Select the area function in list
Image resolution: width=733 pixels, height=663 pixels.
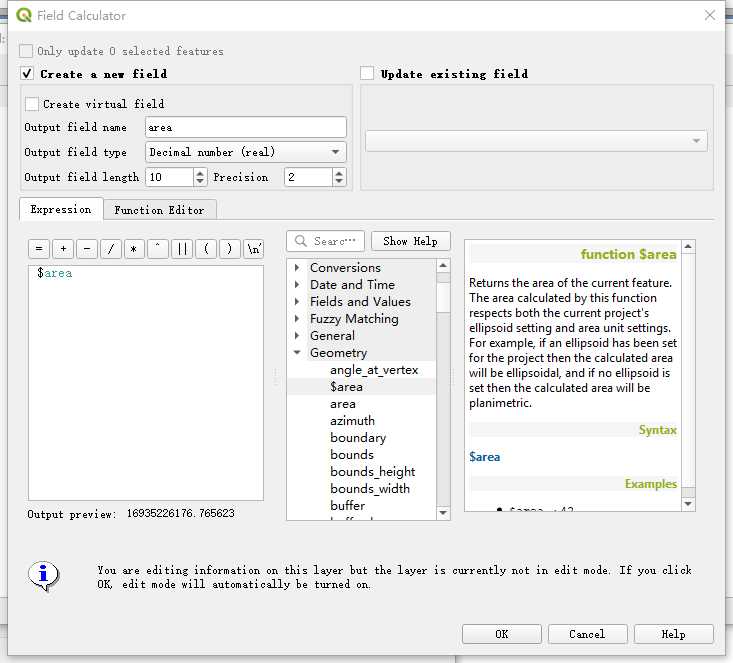tap(343, 404)
